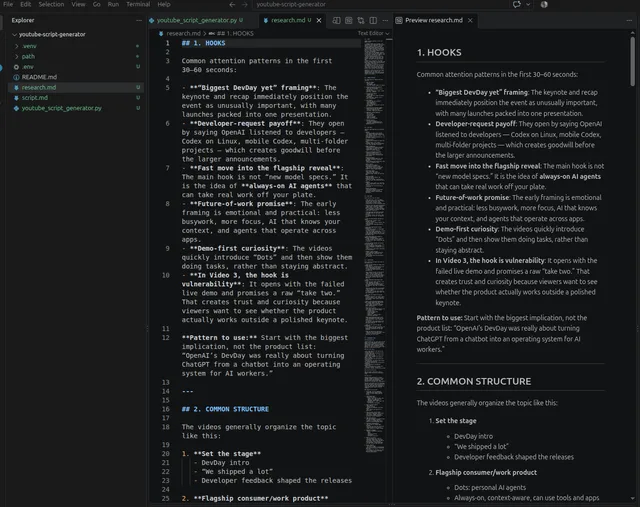The width and height of the screenshot is (640, 507).
Task: Click '2. **Flagship consumer/work product**' line in editor
Action: [x=255, y=498]
